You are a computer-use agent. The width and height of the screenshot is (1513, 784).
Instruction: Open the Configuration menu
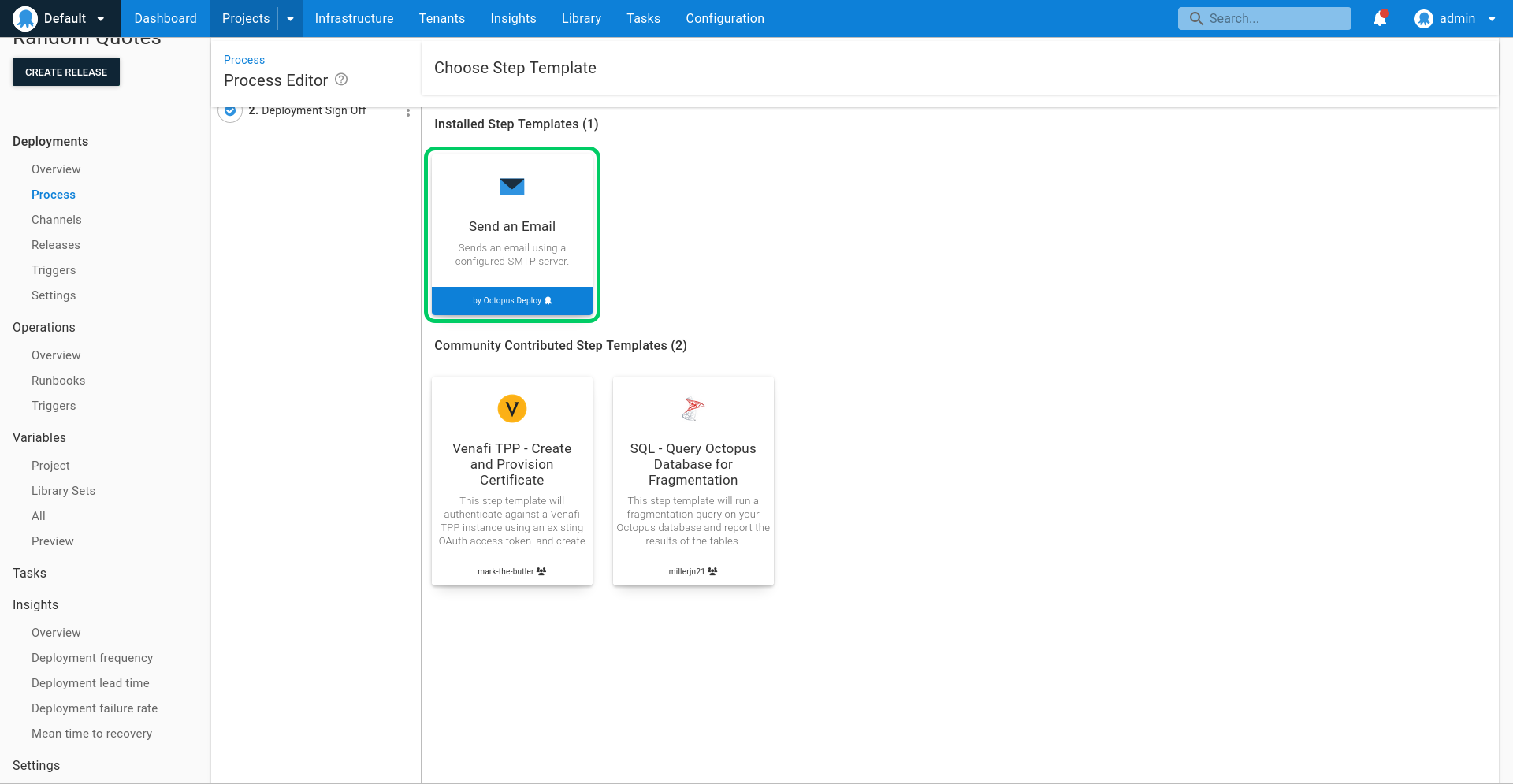pyautogui.click(x=725, y=18)
